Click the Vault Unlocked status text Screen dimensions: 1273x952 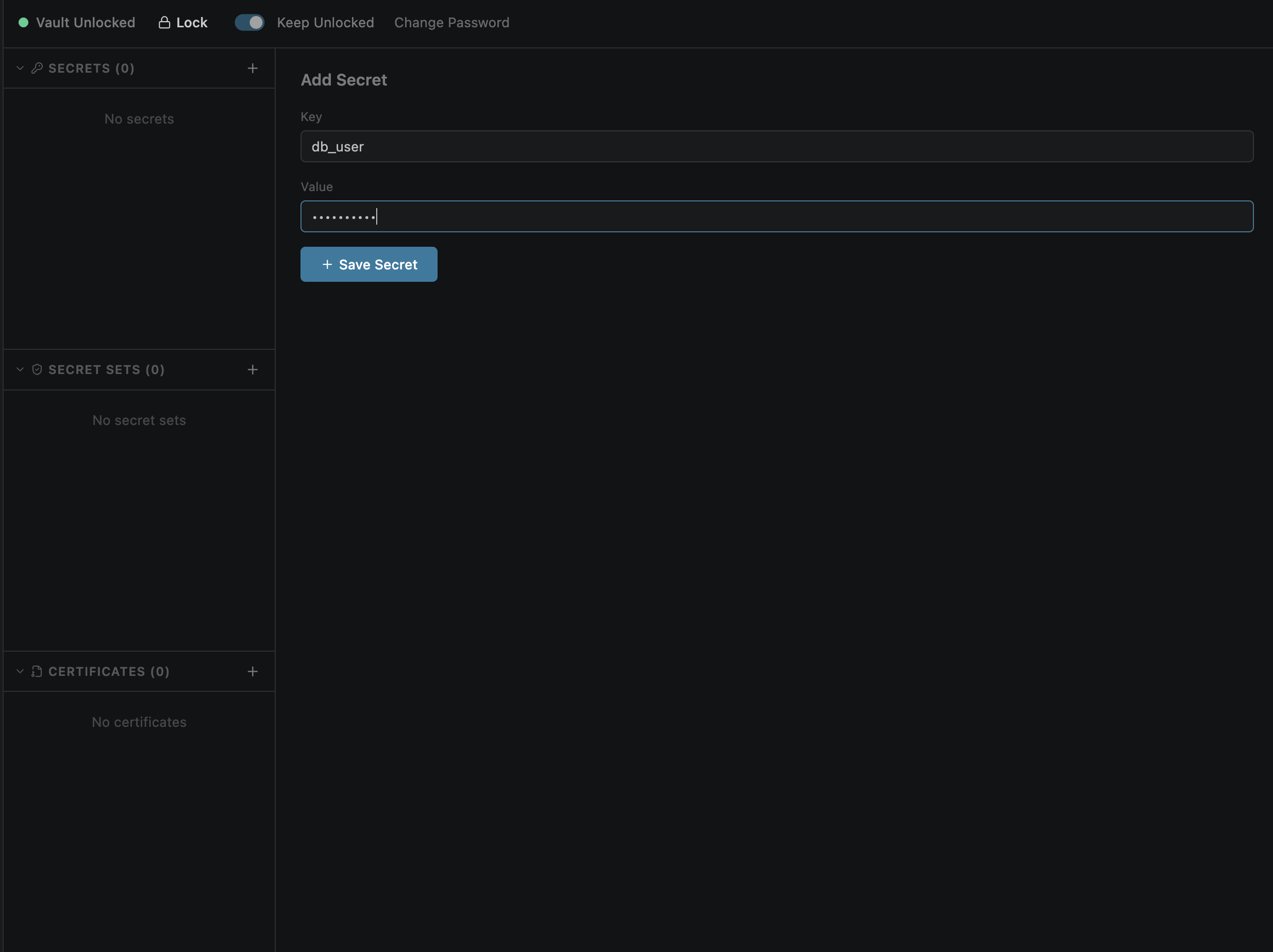[x=86, y=23]
